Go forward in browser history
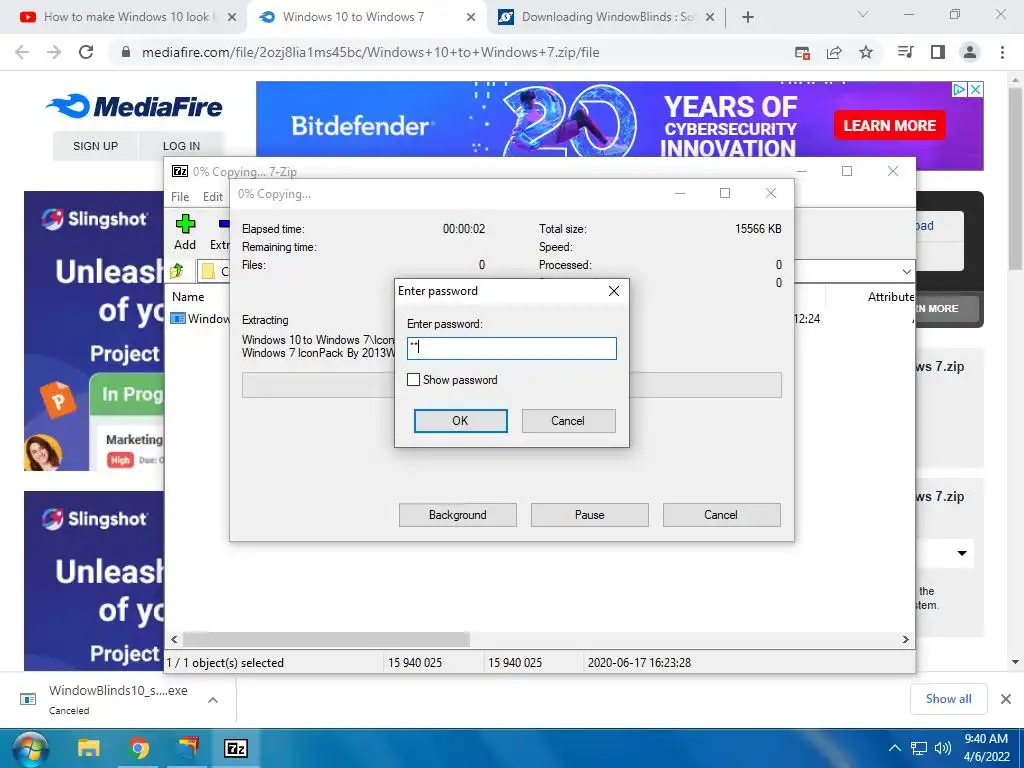The height and width of the screenshot is (768, 1024). click(54, 52)
